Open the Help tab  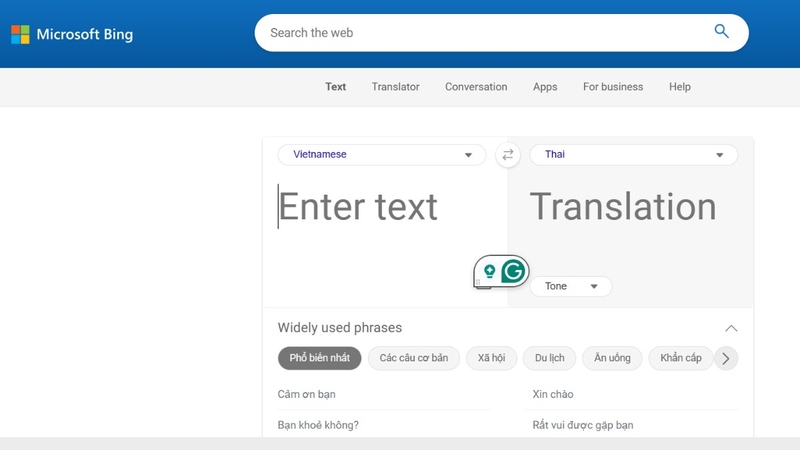tap(680, 87)
